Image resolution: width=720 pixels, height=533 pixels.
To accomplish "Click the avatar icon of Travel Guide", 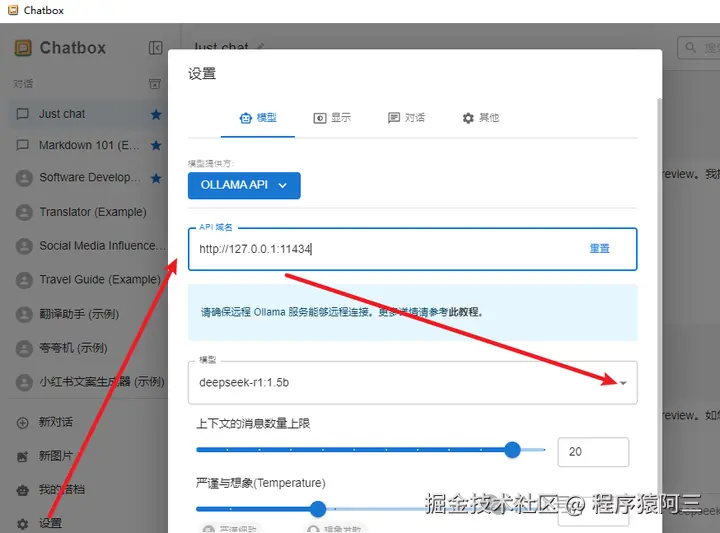I will tap(24, 280).
